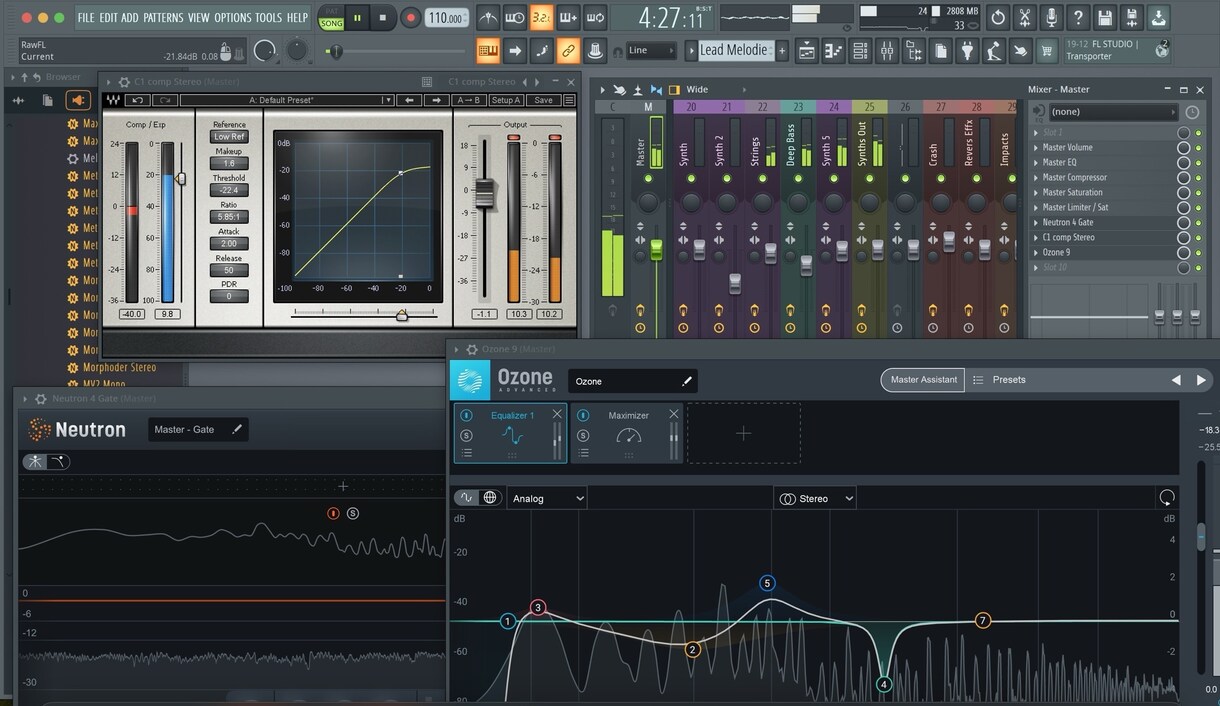
Task: Click the Waves Setup A button
Action: tap(506, 100)
